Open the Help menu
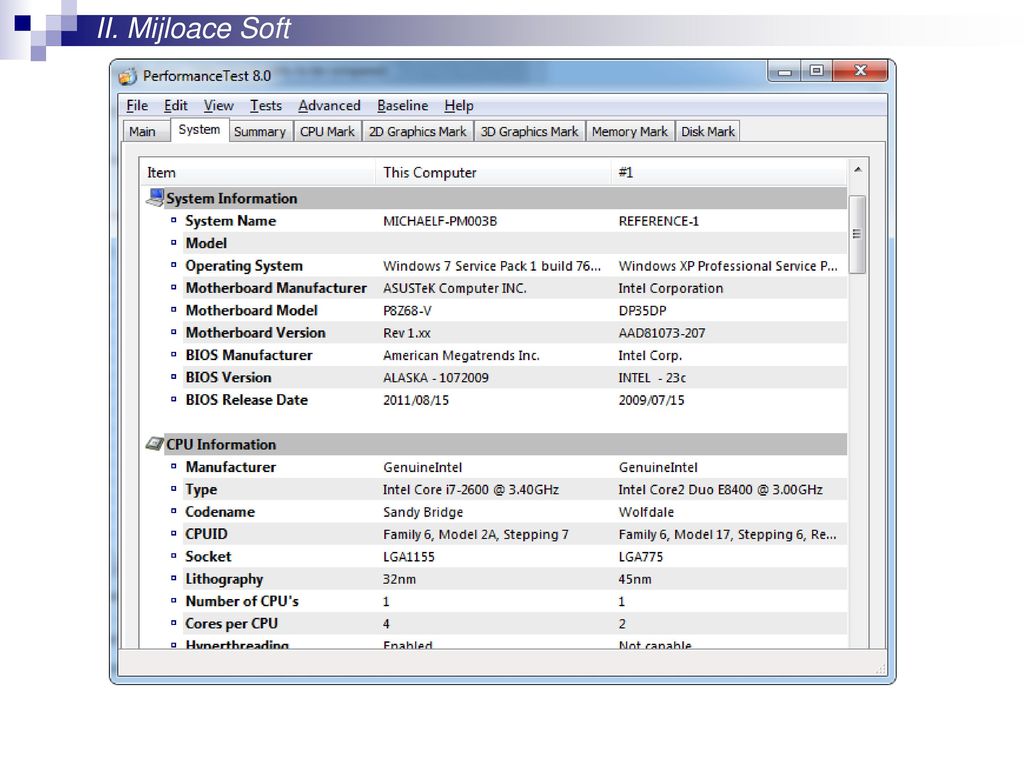The height and width of the screenshot is (768, 1024). click(x=459, y=106)
